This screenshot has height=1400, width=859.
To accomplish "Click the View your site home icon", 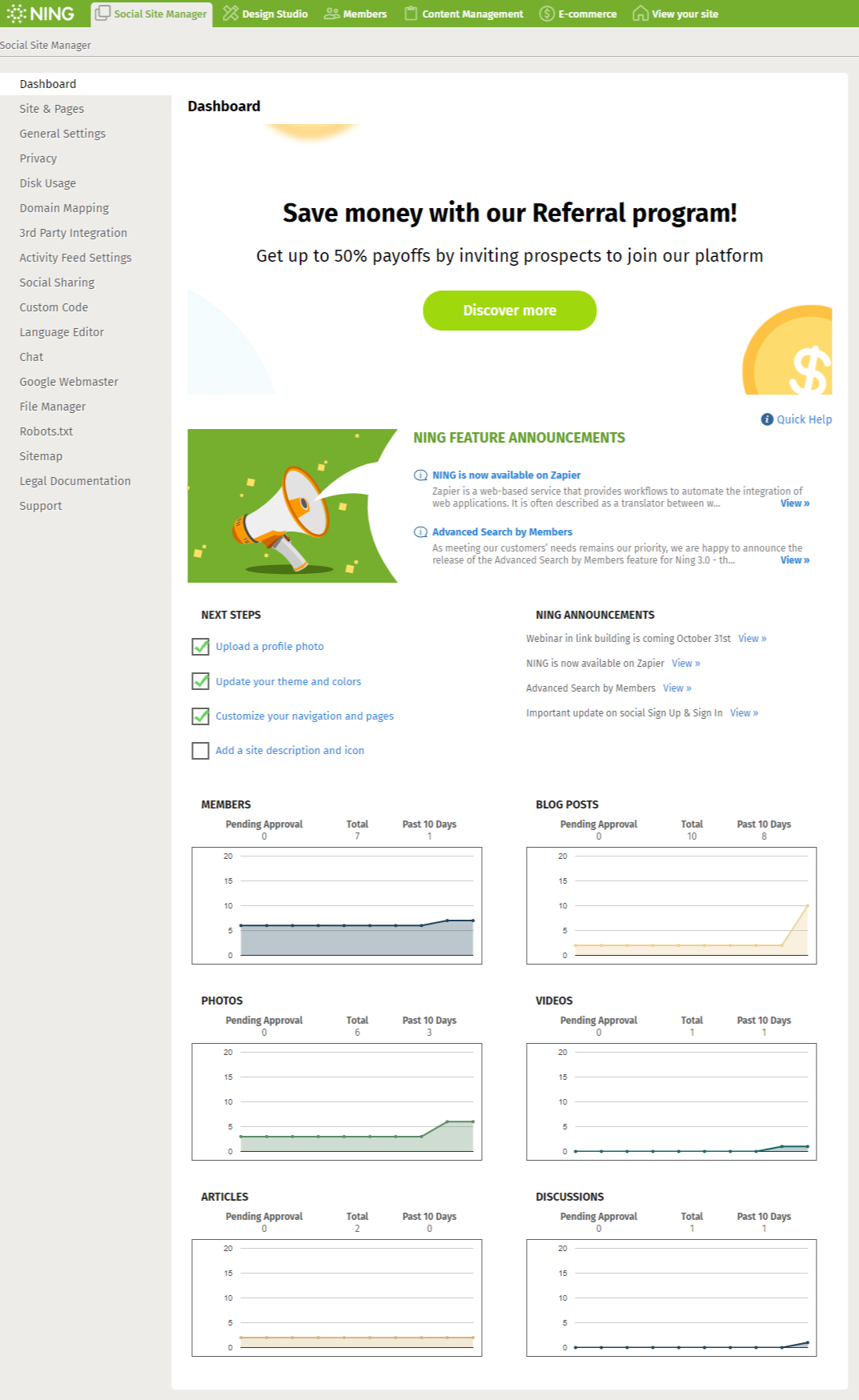I will point(640,14).
